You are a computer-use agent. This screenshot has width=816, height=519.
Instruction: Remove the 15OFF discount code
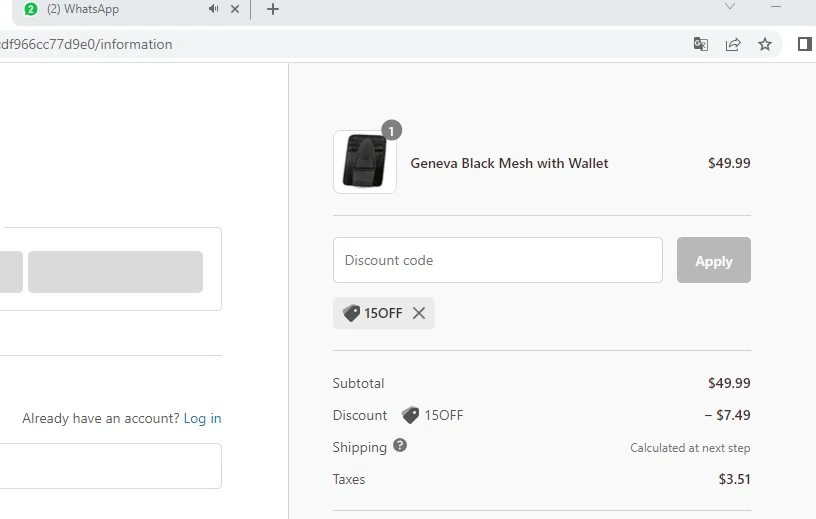tap(419, 313)
